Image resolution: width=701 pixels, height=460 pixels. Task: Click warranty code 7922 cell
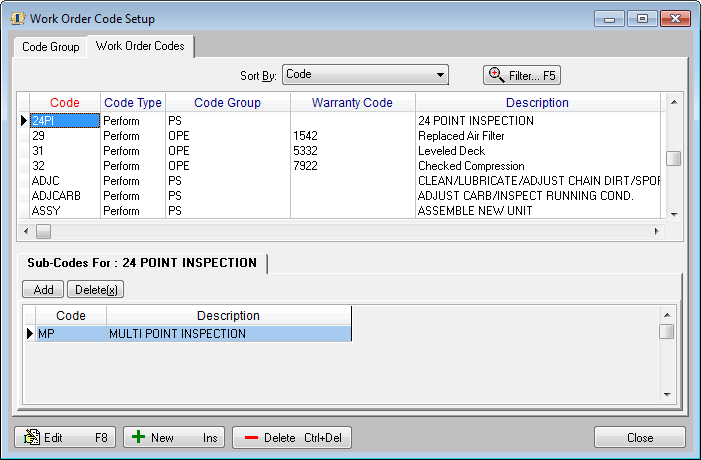click(353, 166)
